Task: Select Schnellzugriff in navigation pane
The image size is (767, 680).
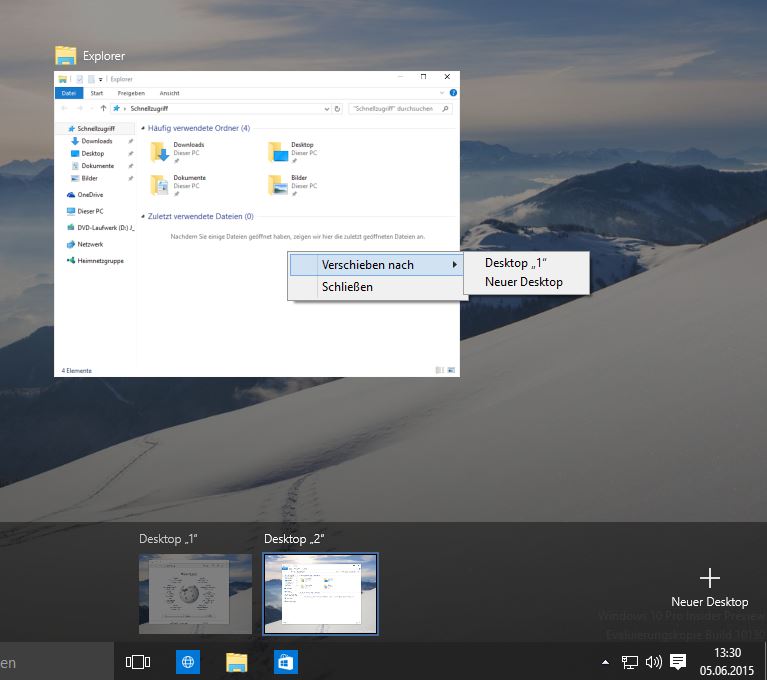Action: click(x=95, y=129)
